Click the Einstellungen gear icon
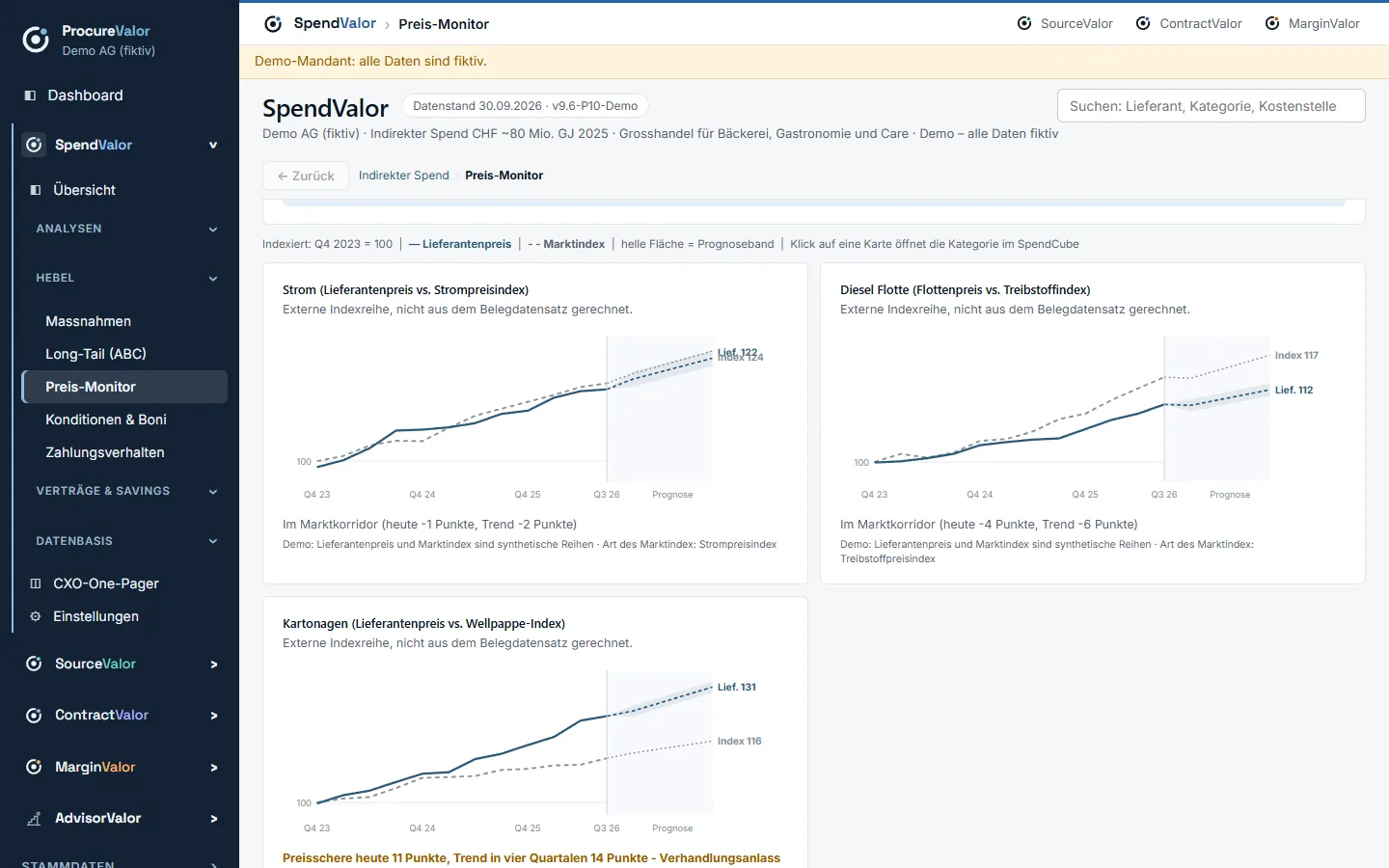 coord(36,616)
